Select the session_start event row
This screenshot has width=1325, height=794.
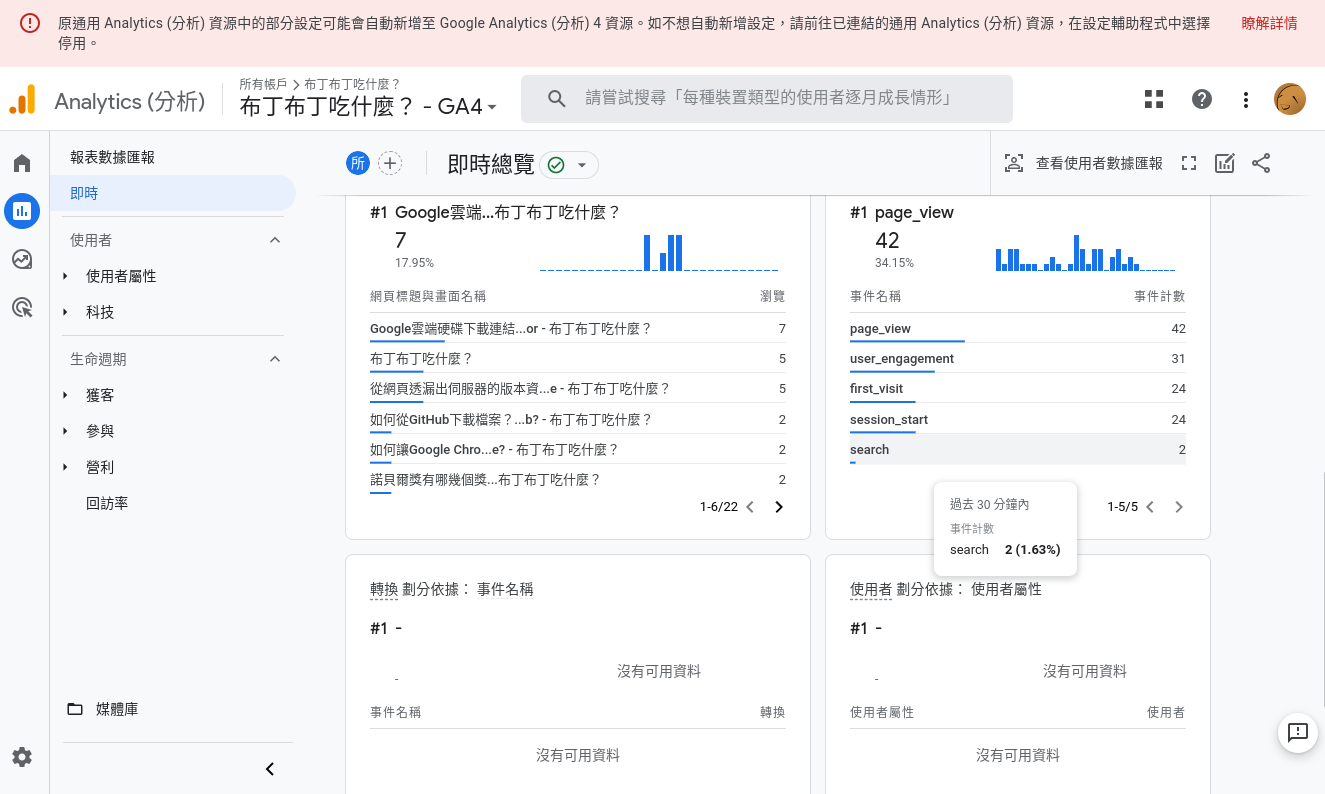click(x=1018, y=420)
